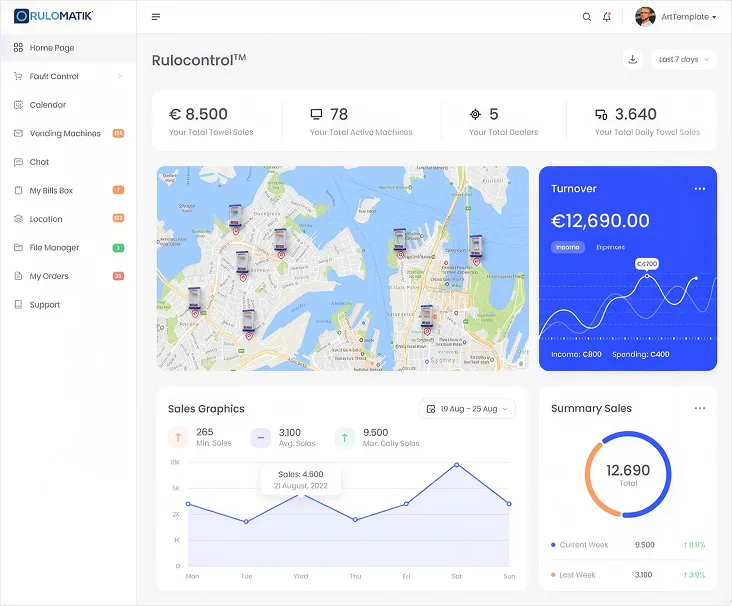Click the Chat bubble icon
The height and width of the screenshot is (606, 732).
[x=18, y=162]
